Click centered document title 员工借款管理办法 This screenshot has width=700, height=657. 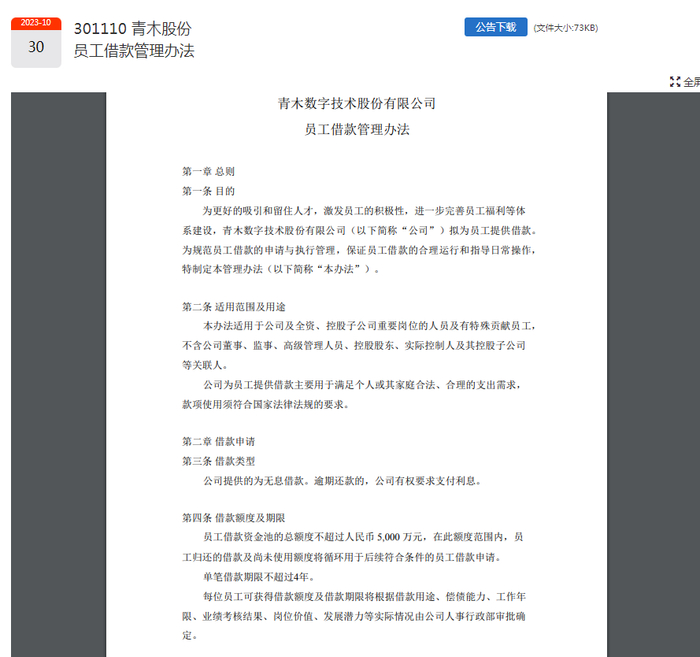(357, 129)
